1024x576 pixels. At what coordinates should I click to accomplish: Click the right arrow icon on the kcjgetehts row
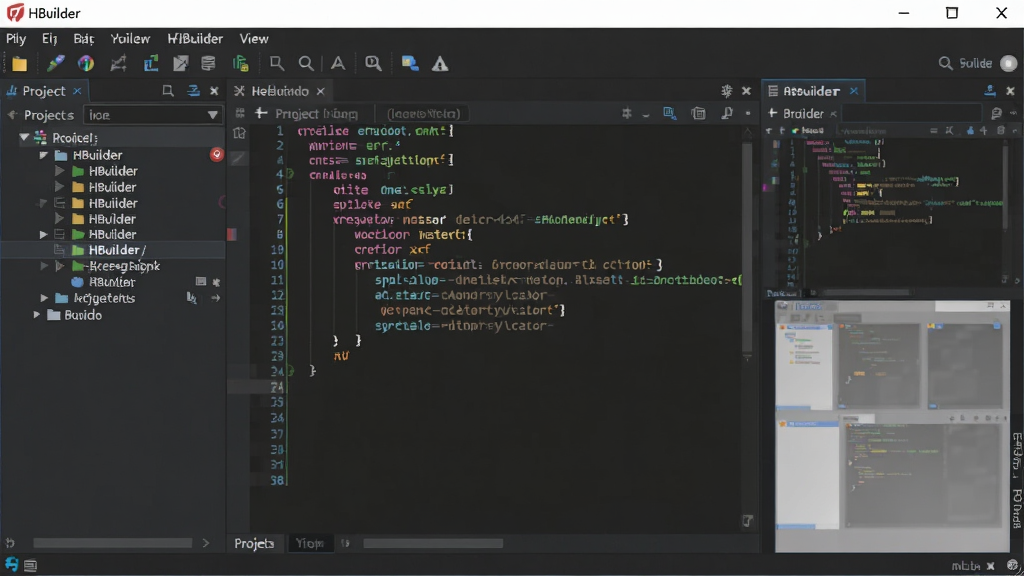click(x=216, y=298)
